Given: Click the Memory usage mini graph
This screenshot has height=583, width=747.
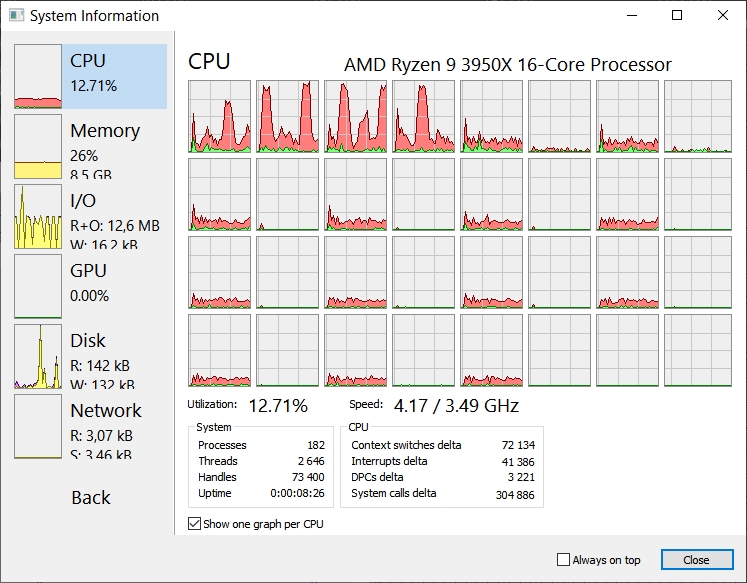Looking at the screenshot, I should pyautogui.click(x=38, y=146).
